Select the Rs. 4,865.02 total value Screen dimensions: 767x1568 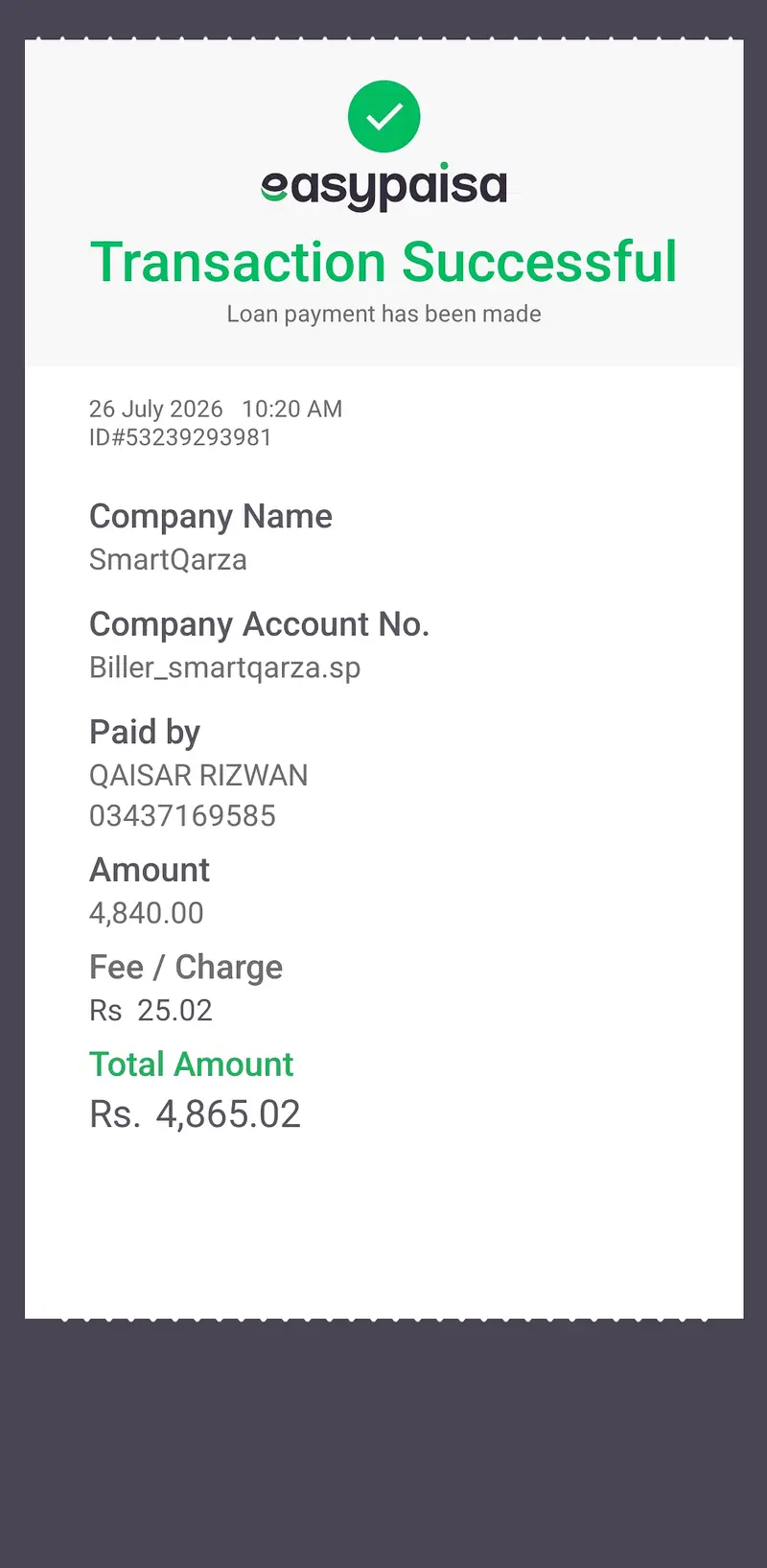(x=195, y=1114)
